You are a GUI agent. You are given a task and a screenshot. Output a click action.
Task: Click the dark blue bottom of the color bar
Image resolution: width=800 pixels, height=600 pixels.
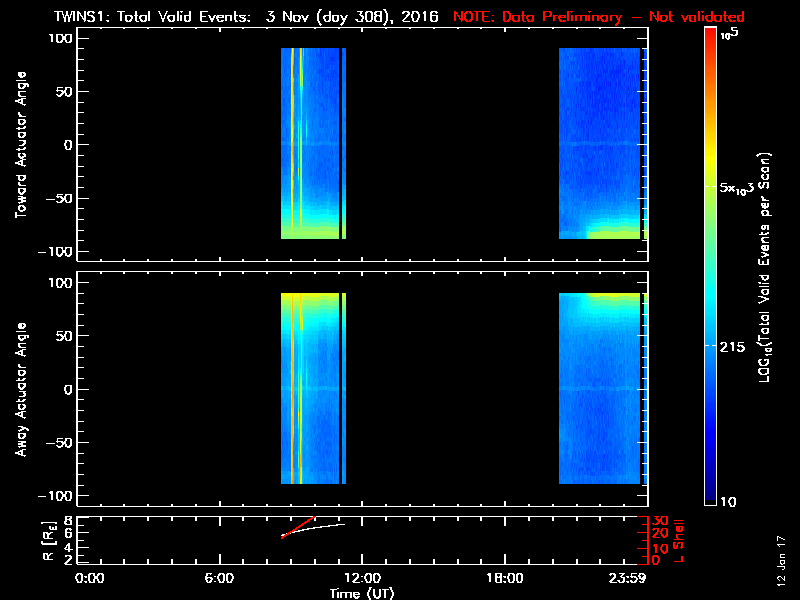(711, 495)
